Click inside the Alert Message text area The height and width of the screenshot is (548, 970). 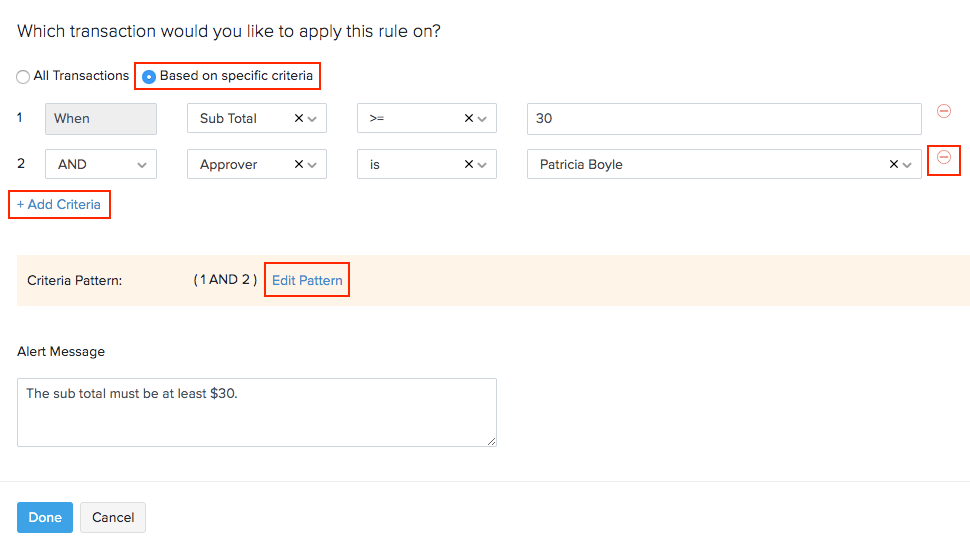click(x=256, y=412)
